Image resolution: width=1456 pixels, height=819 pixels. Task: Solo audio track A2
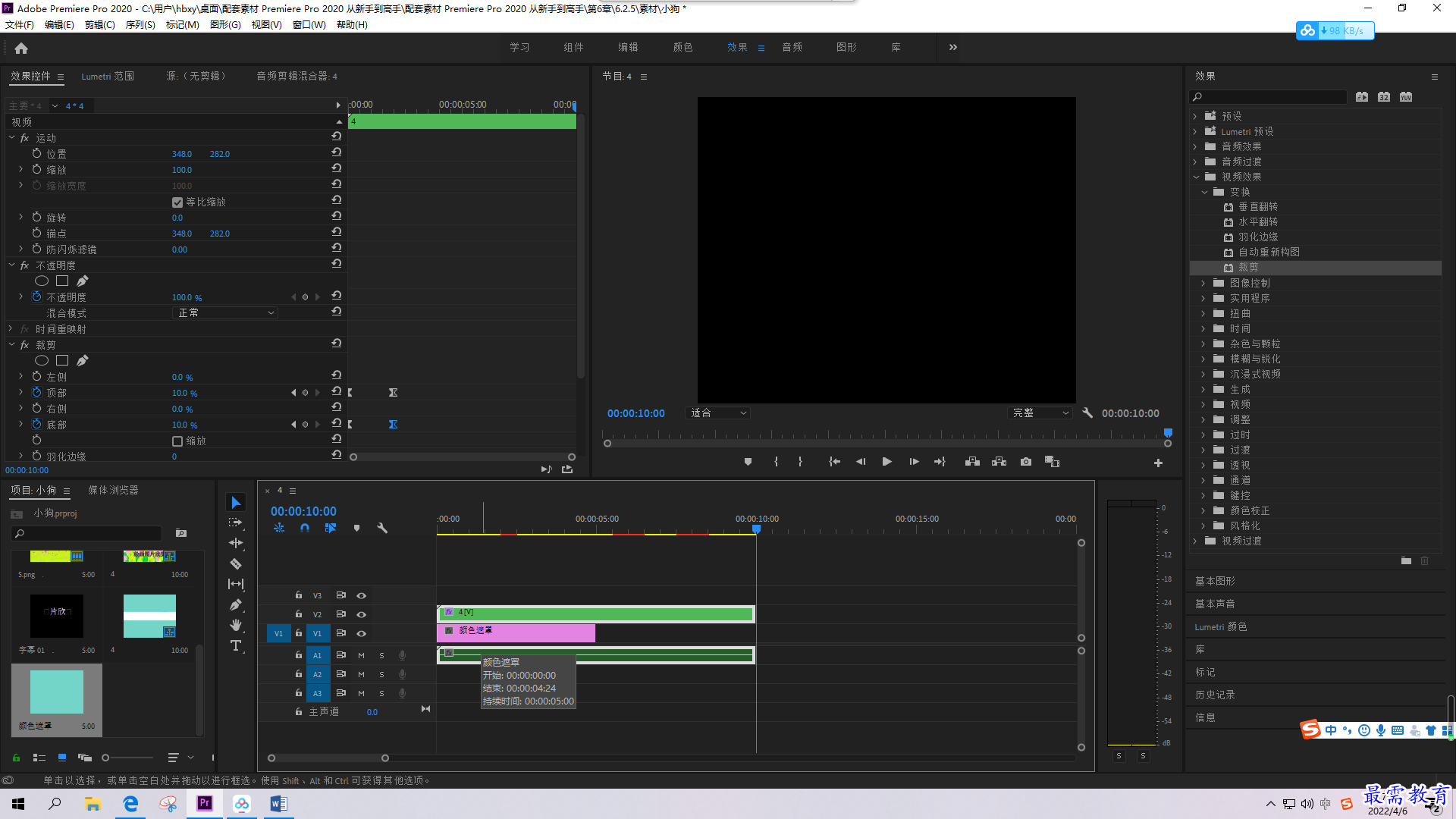[x=381, y=674]
